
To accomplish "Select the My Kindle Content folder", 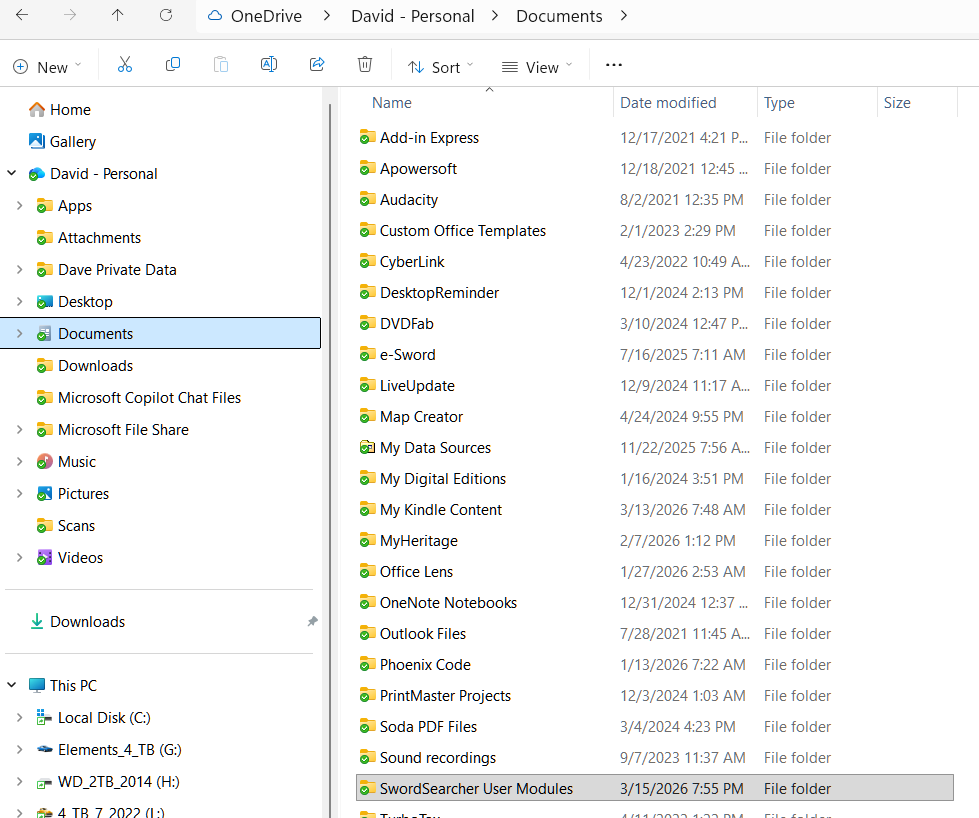I will pos(441,510).
